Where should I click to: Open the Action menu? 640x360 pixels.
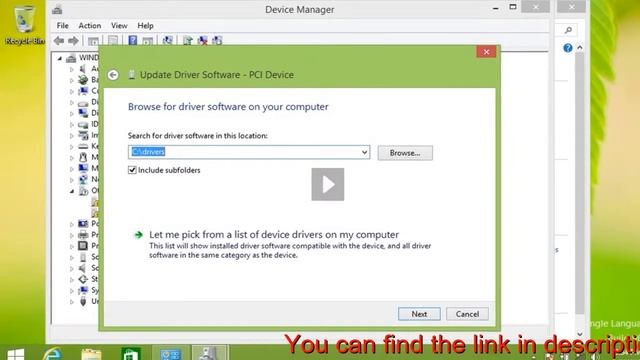pos(90,26)
